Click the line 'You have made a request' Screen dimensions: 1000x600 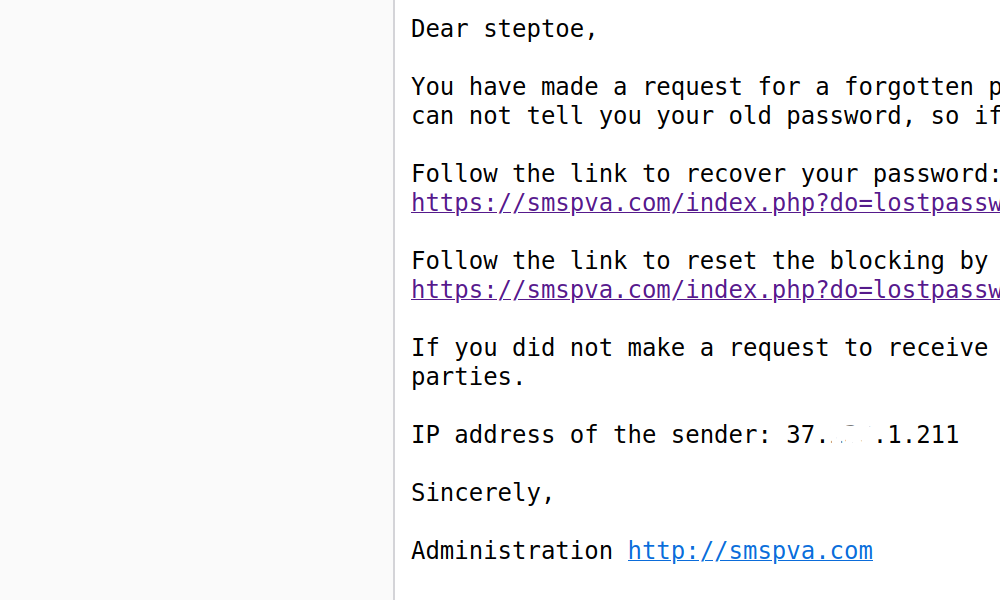705,87
